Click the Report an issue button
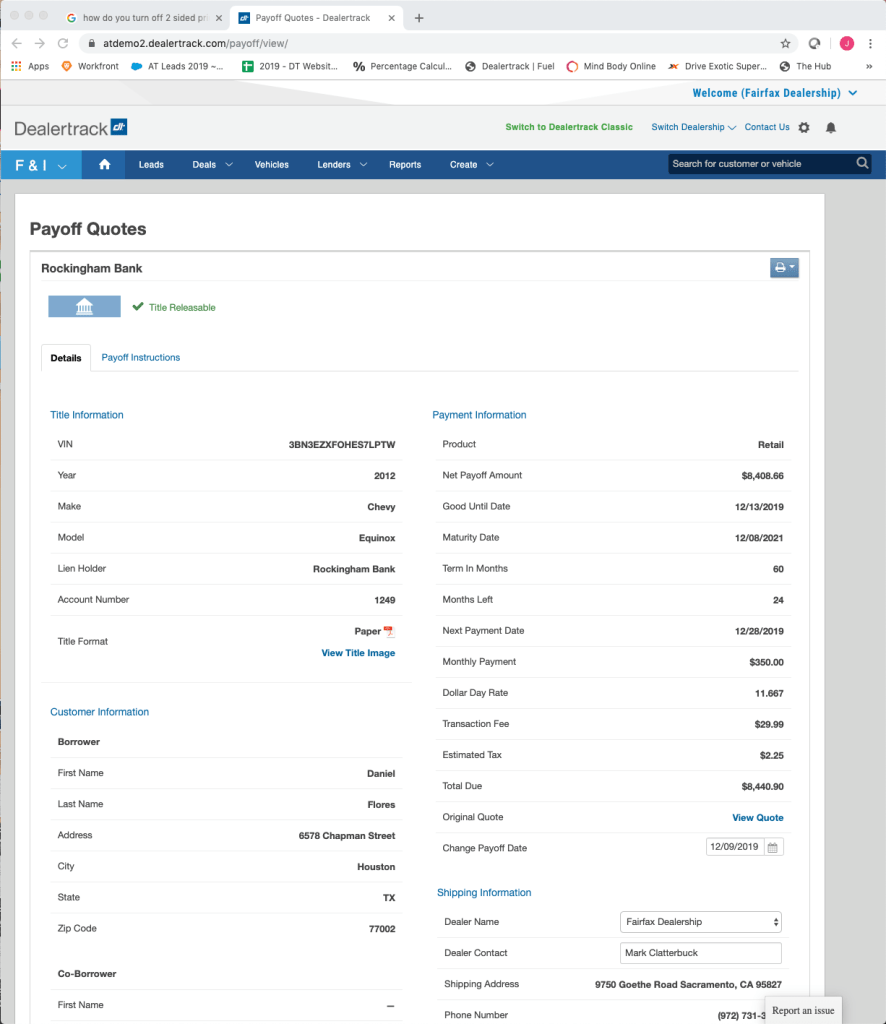Viewport: 886px width, 1024px height. pyautogui.click(x=803, y=1010)
